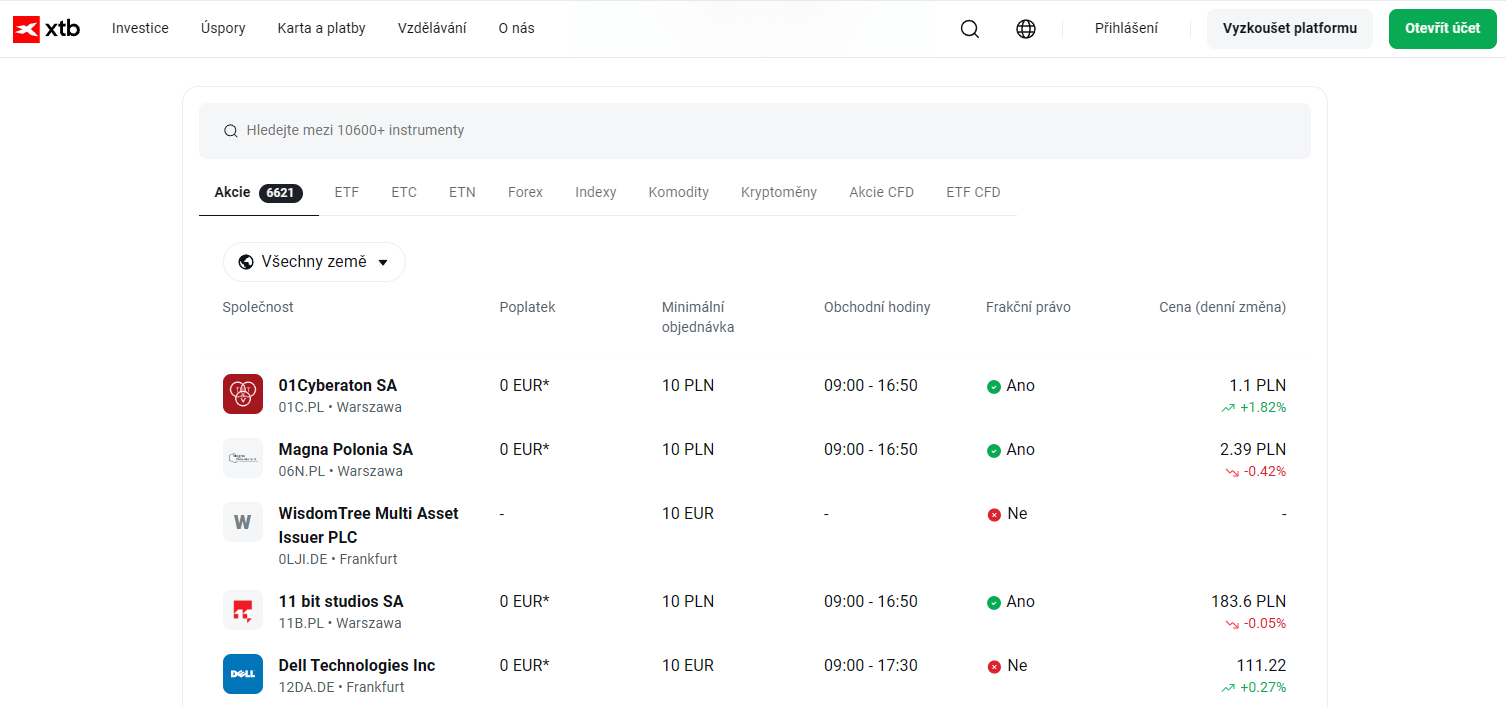Open the Vzdělávání menu

(432, 28)
